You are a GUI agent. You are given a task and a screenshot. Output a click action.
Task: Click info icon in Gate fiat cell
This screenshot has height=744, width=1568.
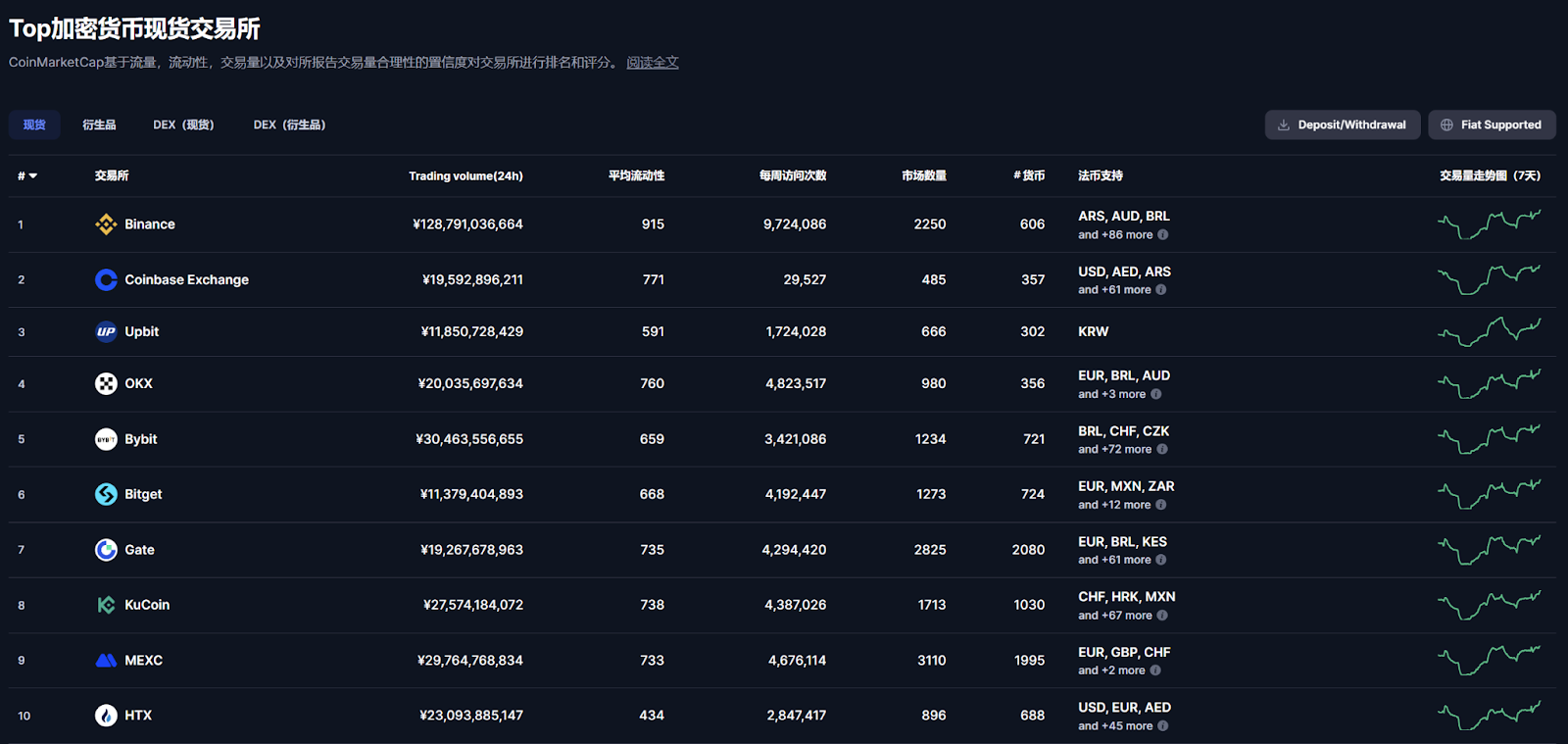1160,560
